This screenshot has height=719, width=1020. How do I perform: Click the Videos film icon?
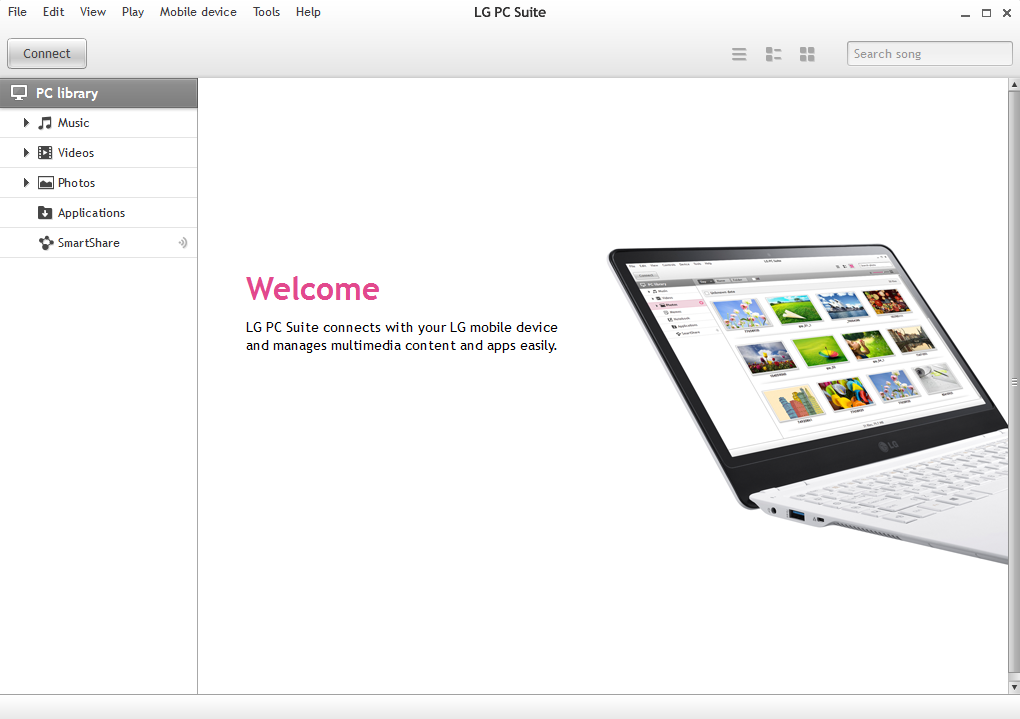pos(45,152)
